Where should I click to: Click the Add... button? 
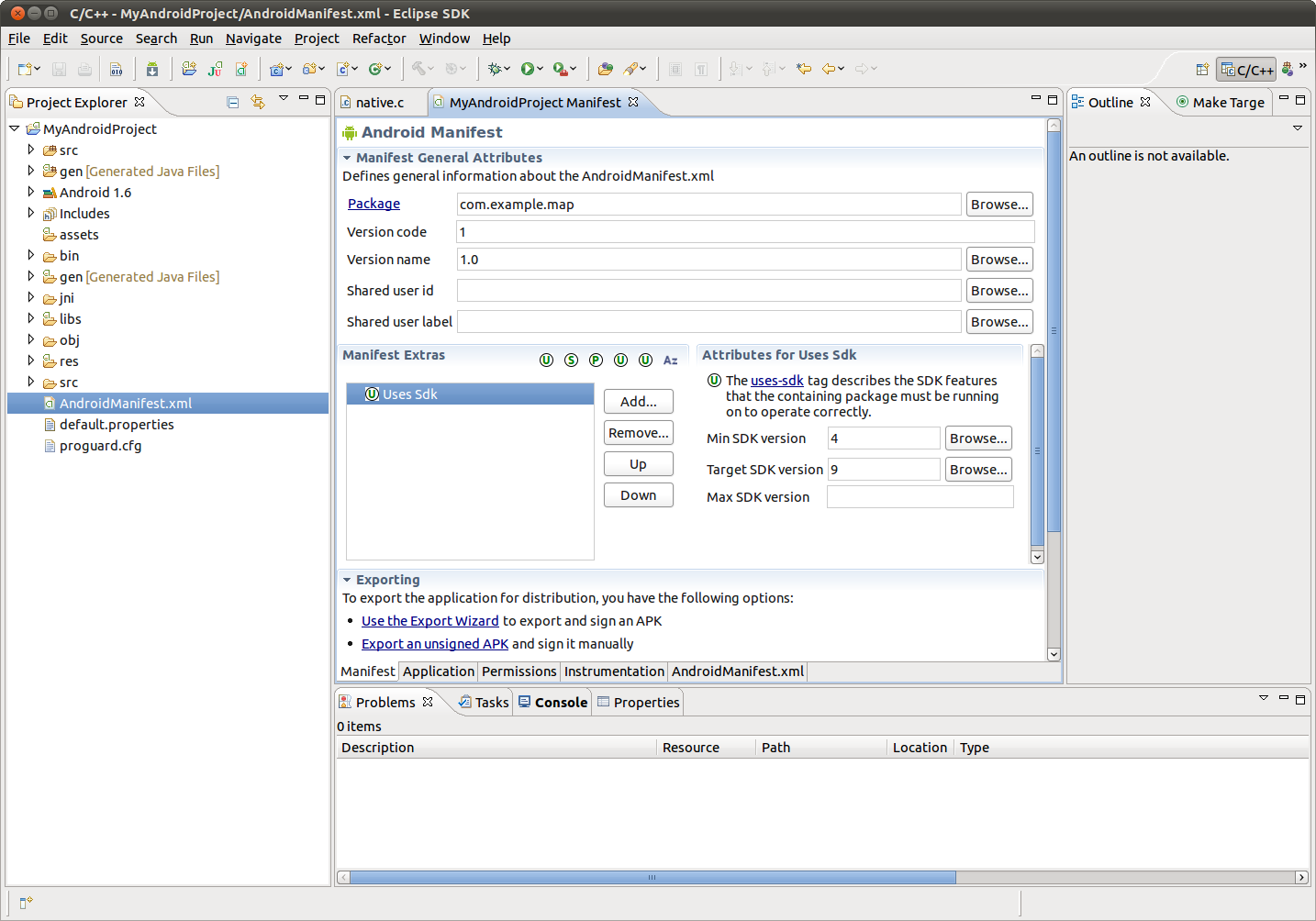pos(639,402)
